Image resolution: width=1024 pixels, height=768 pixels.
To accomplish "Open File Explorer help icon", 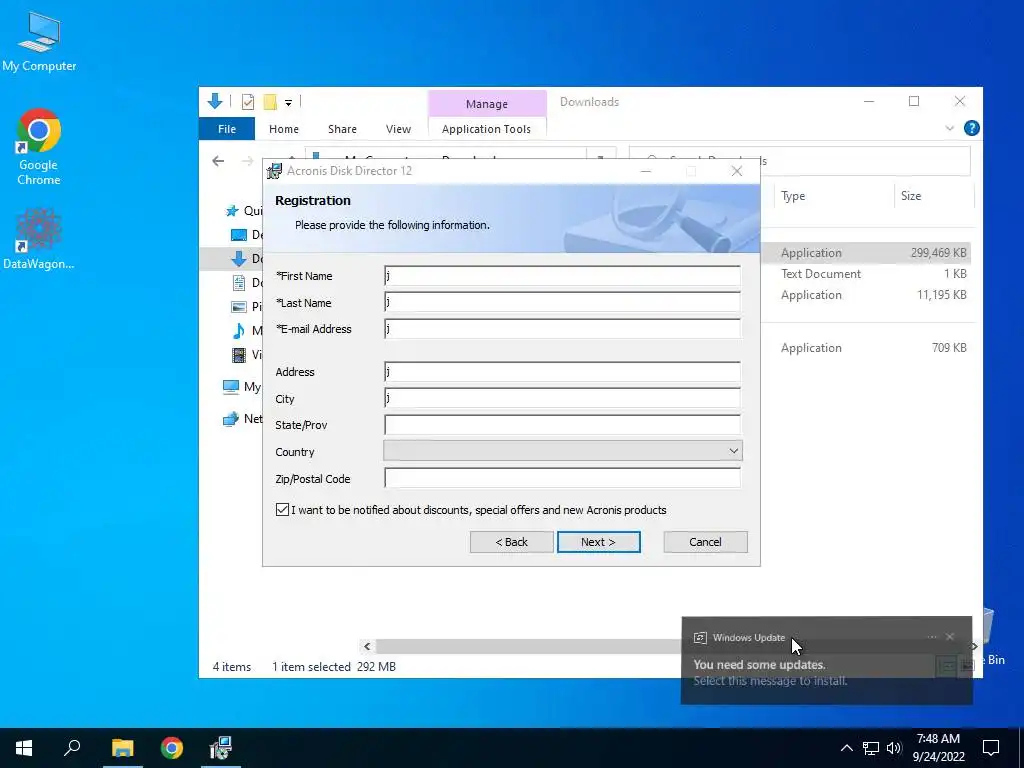I will tap(971, 129).
